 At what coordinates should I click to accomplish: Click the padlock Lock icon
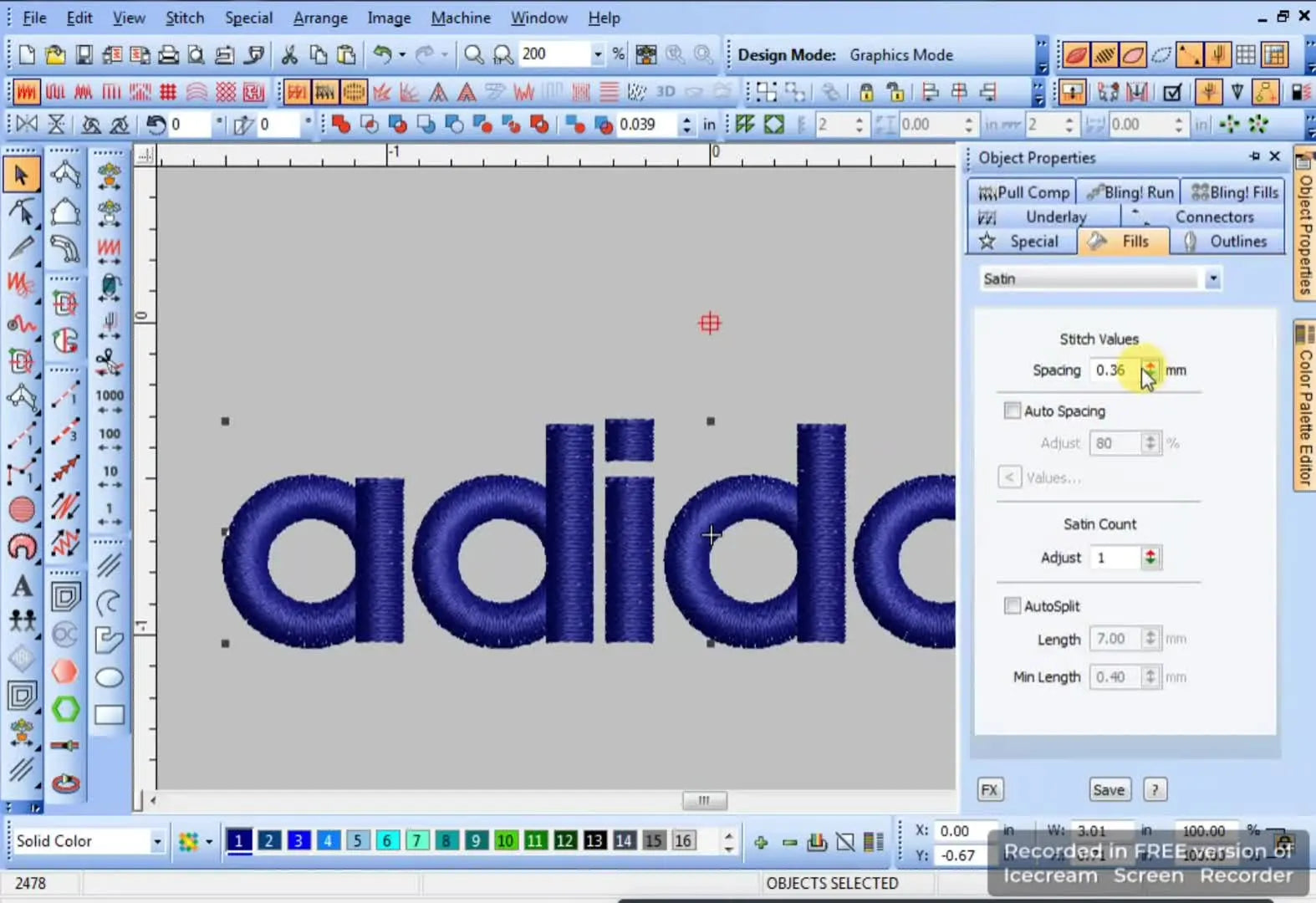click(x=866, y=91)
